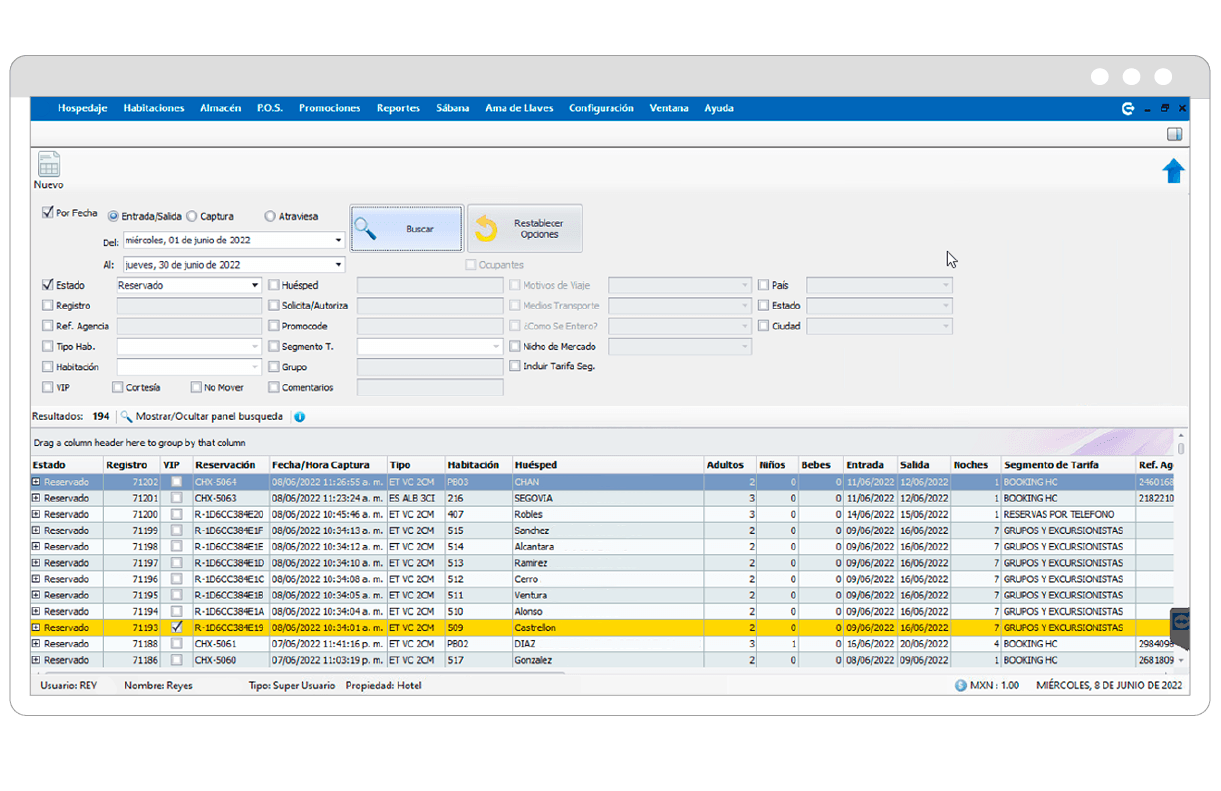The width and height of the screenshot is (1221, 791).
Task: Enable the Promocode checkbox
Action: click(x=274, y=326)
